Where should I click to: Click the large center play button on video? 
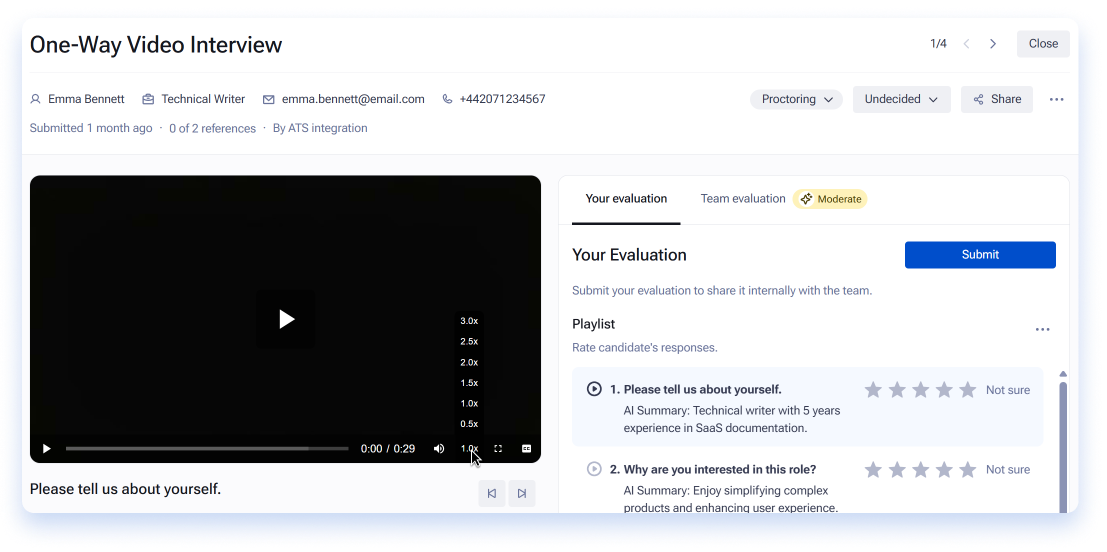coord(285,319)
